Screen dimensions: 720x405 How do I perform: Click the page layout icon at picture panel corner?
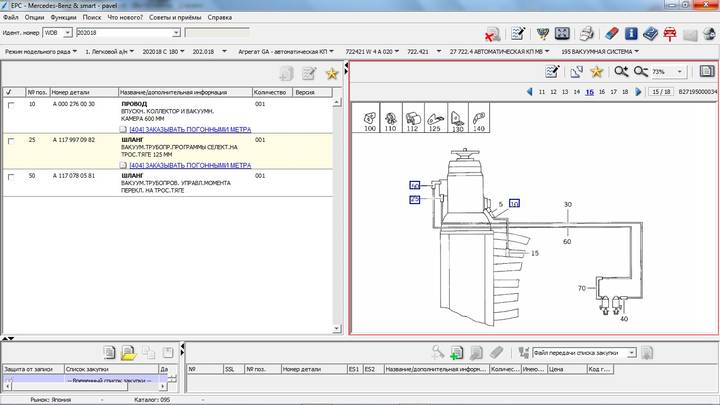click(x=707, y=71)
